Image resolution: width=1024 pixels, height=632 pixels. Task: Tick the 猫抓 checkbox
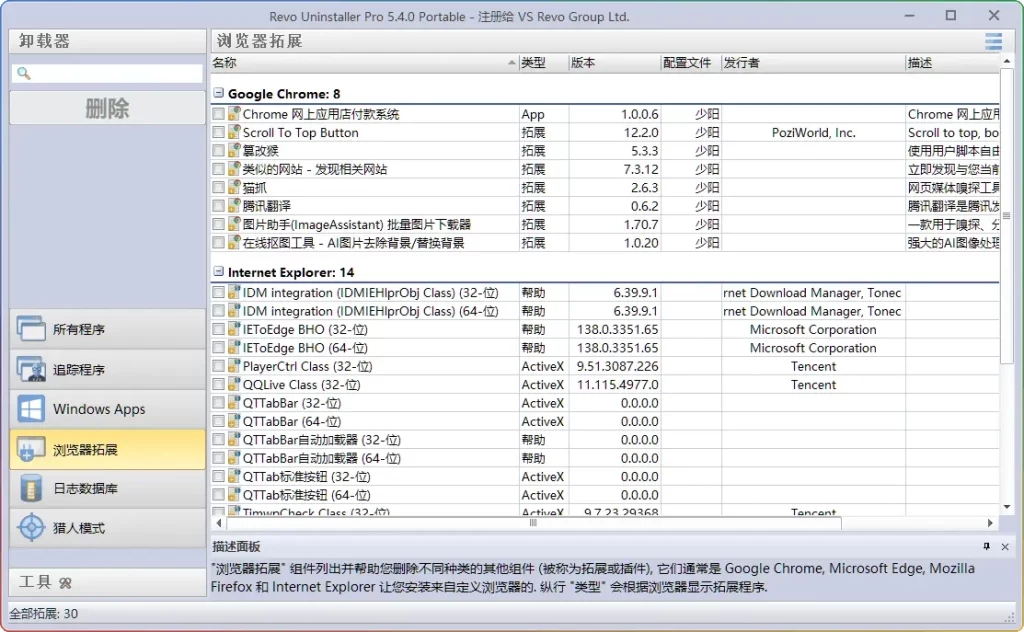(218, 187)
